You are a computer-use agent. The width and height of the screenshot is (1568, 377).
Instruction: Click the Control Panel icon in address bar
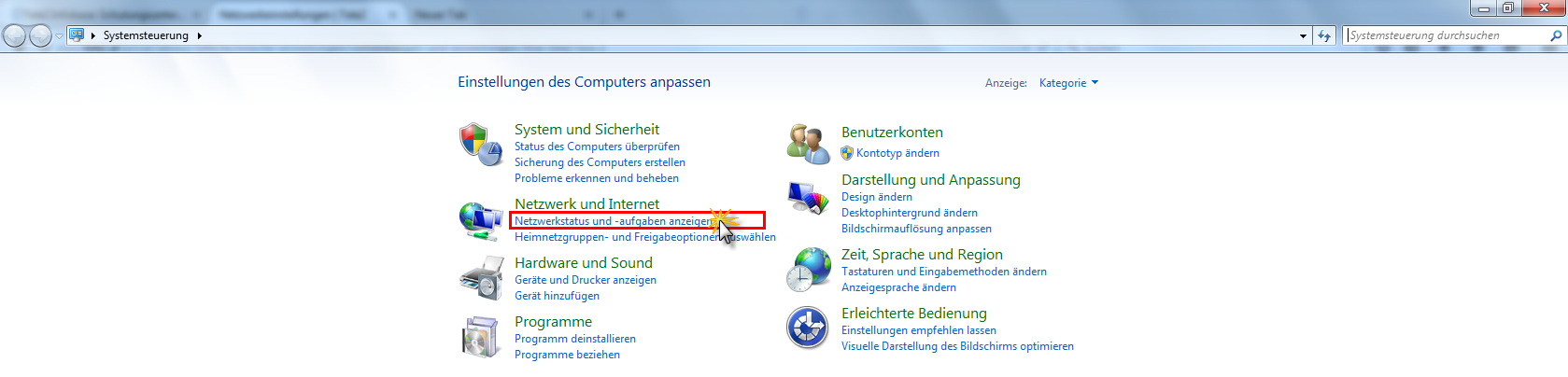(77, 35)
